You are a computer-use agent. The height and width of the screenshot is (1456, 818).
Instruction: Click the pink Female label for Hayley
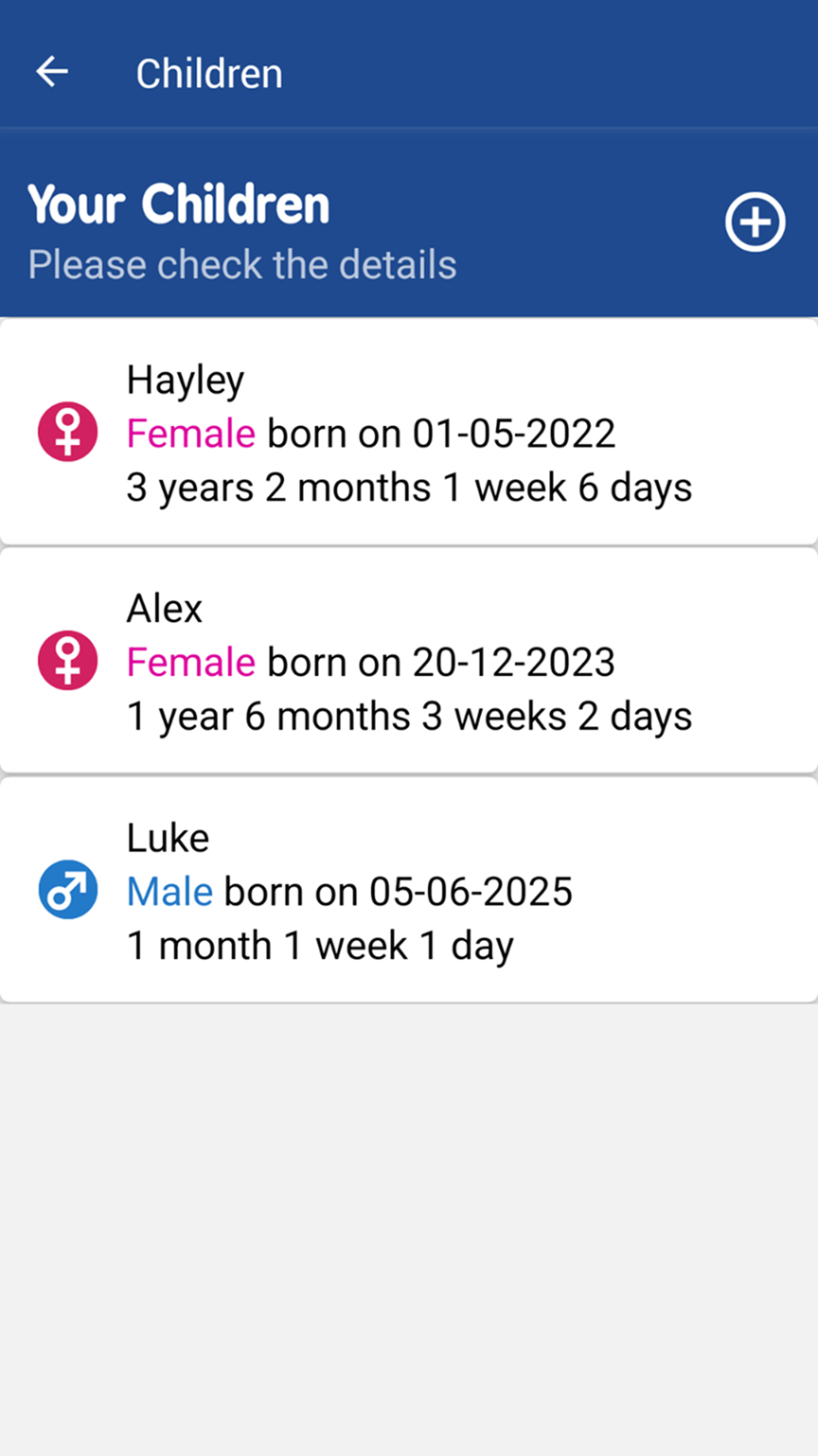point(190,434)
